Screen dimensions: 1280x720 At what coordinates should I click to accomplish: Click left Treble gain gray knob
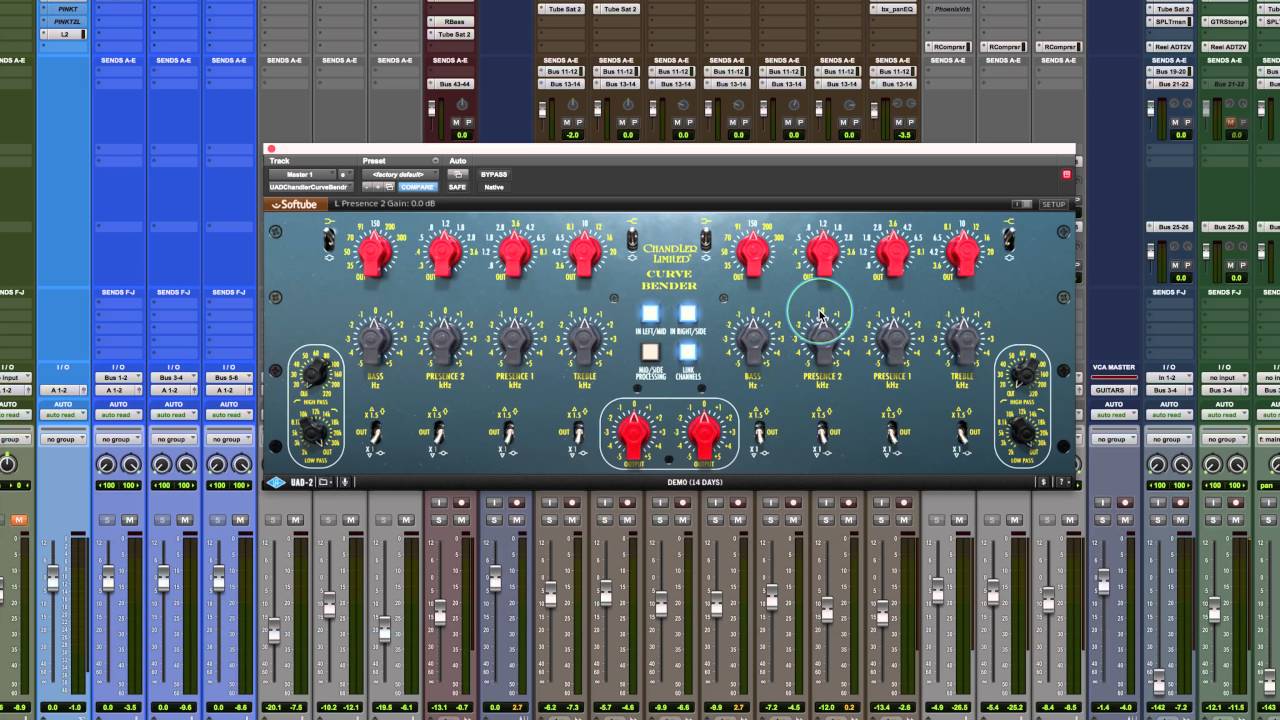(584, 342)
